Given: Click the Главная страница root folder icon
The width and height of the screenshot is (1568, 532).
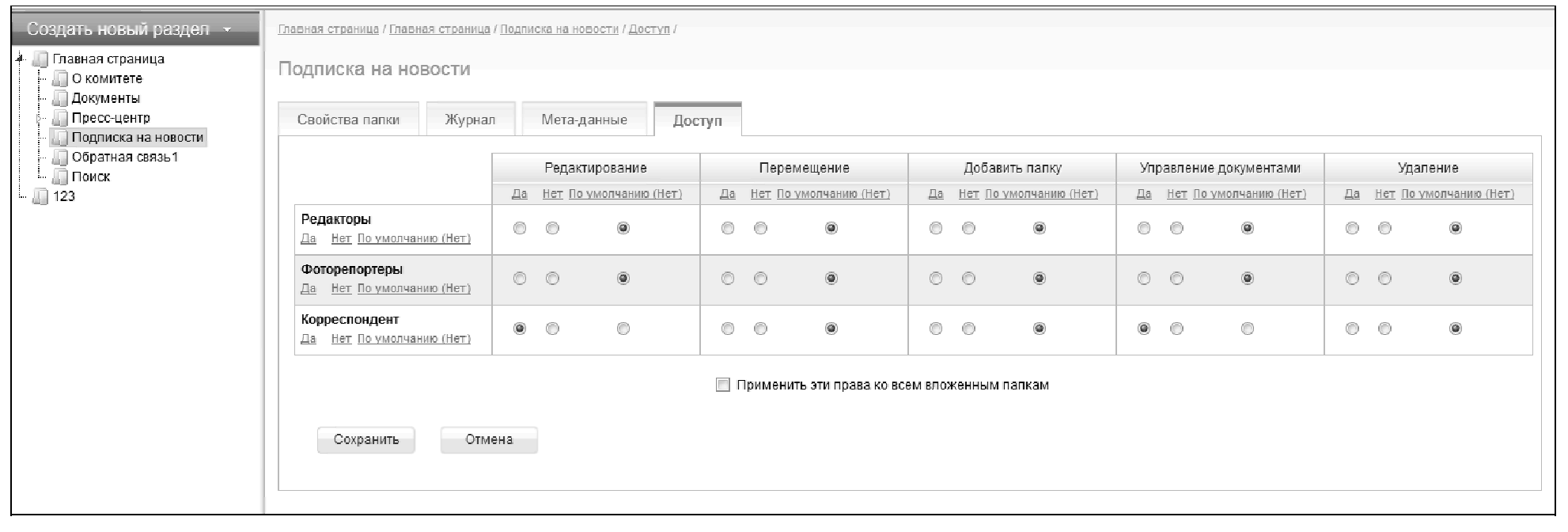Looking at the screenshot, I should click(x=40, y=59).
